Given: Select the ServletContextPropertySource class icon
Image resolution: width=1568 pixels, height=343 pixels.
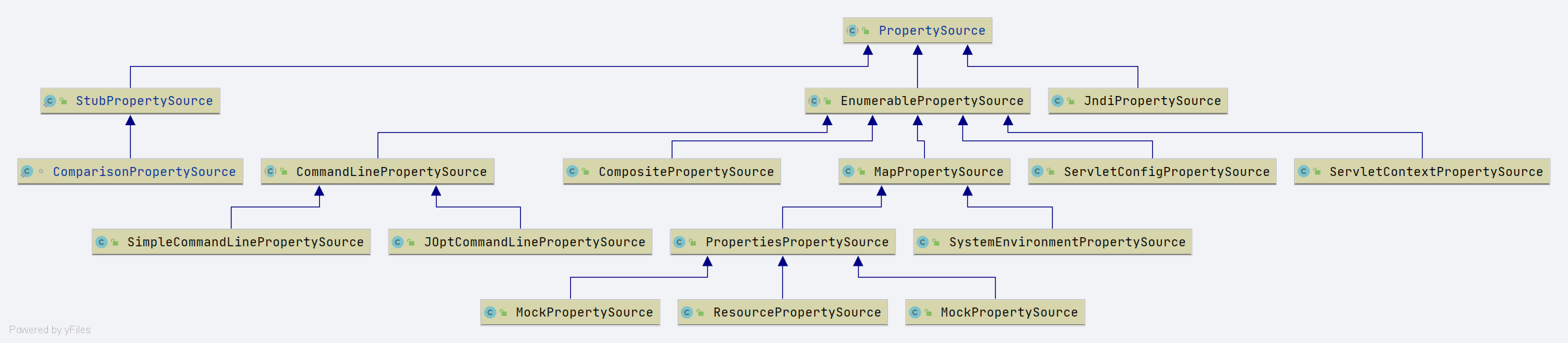Looking at the screenshot, I should tap(1304, 171).
